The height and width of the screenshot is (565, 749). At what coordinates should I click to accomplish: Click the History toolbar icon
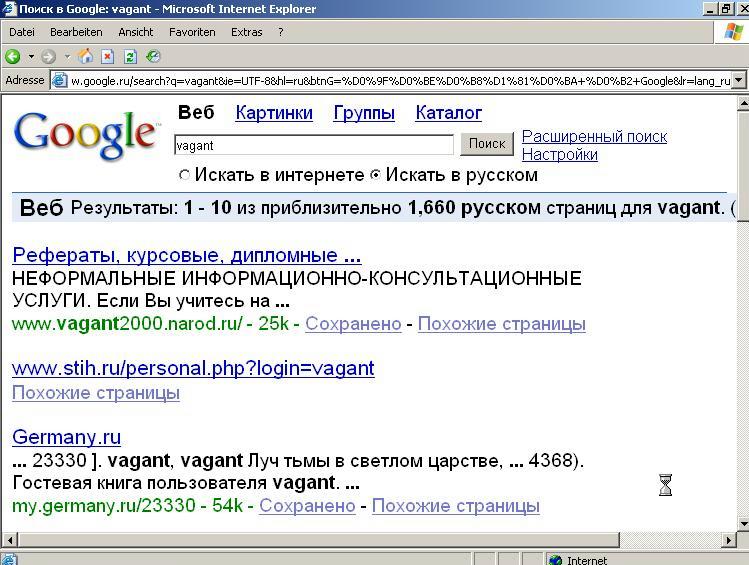tap(153, 56)
